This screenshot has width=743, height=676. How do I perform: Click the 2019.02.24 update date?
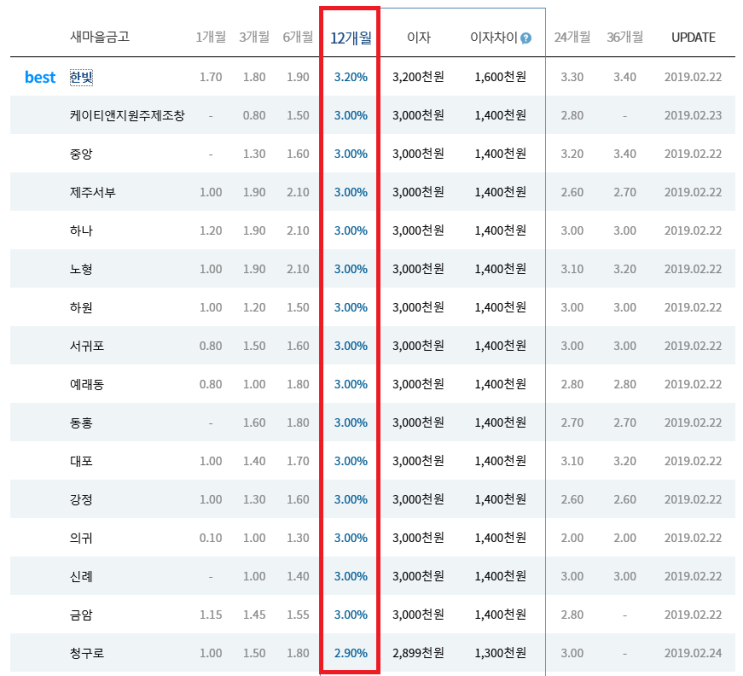(693, 653)
